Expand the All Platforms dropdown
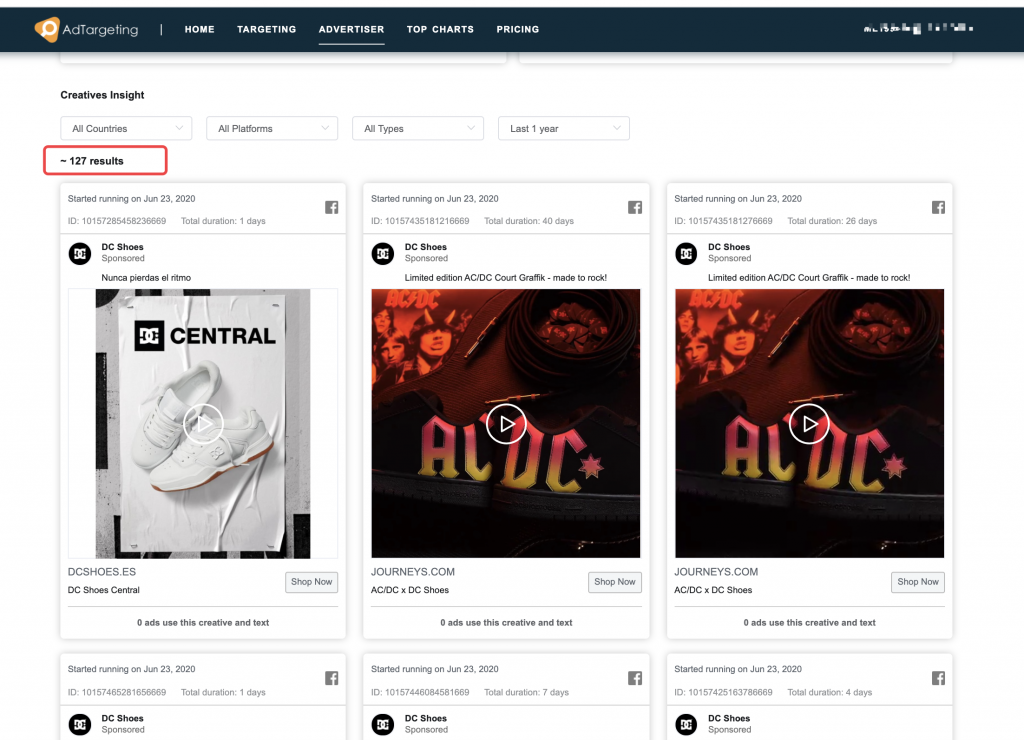This screenshot has height=740, width=1024. click(x=272, y=128)
